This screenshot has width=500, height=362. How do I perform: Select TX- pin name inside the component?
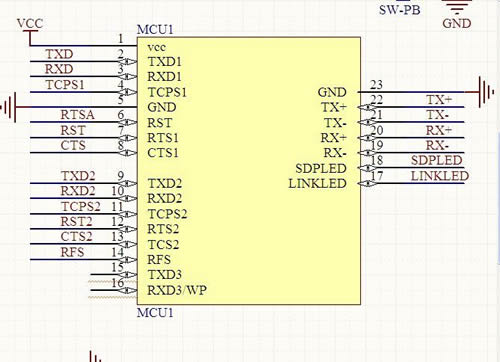click(336, 123)
